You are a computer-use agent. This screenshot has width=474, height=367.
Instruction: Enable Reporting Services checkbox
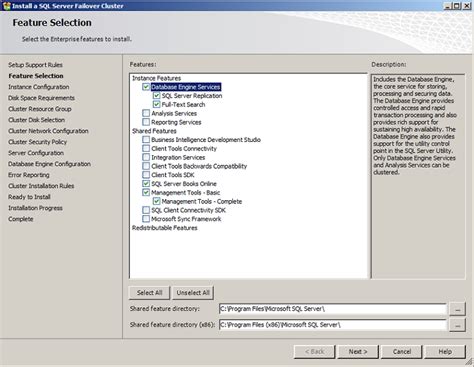[146, 122]
